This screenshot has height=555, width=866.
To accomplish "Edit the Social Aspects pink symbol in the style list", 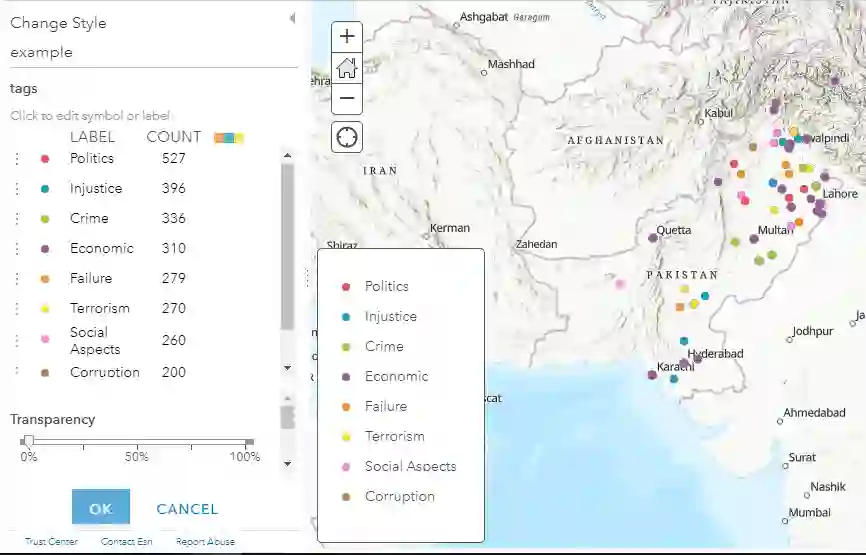I will pos(45,339).
